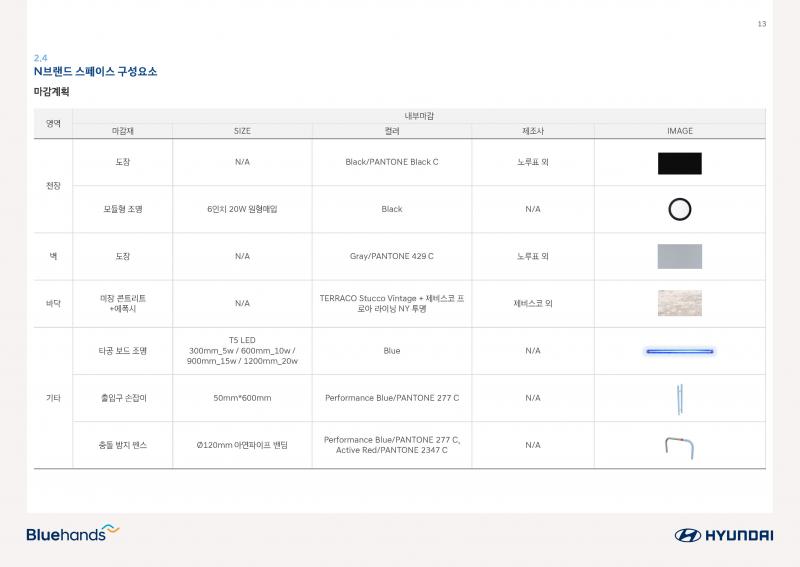Image resolution: width=800 pixels, height=567 pixels.
Task: Click the blue T5 LED light image
Action: click(x=680, y=351)
